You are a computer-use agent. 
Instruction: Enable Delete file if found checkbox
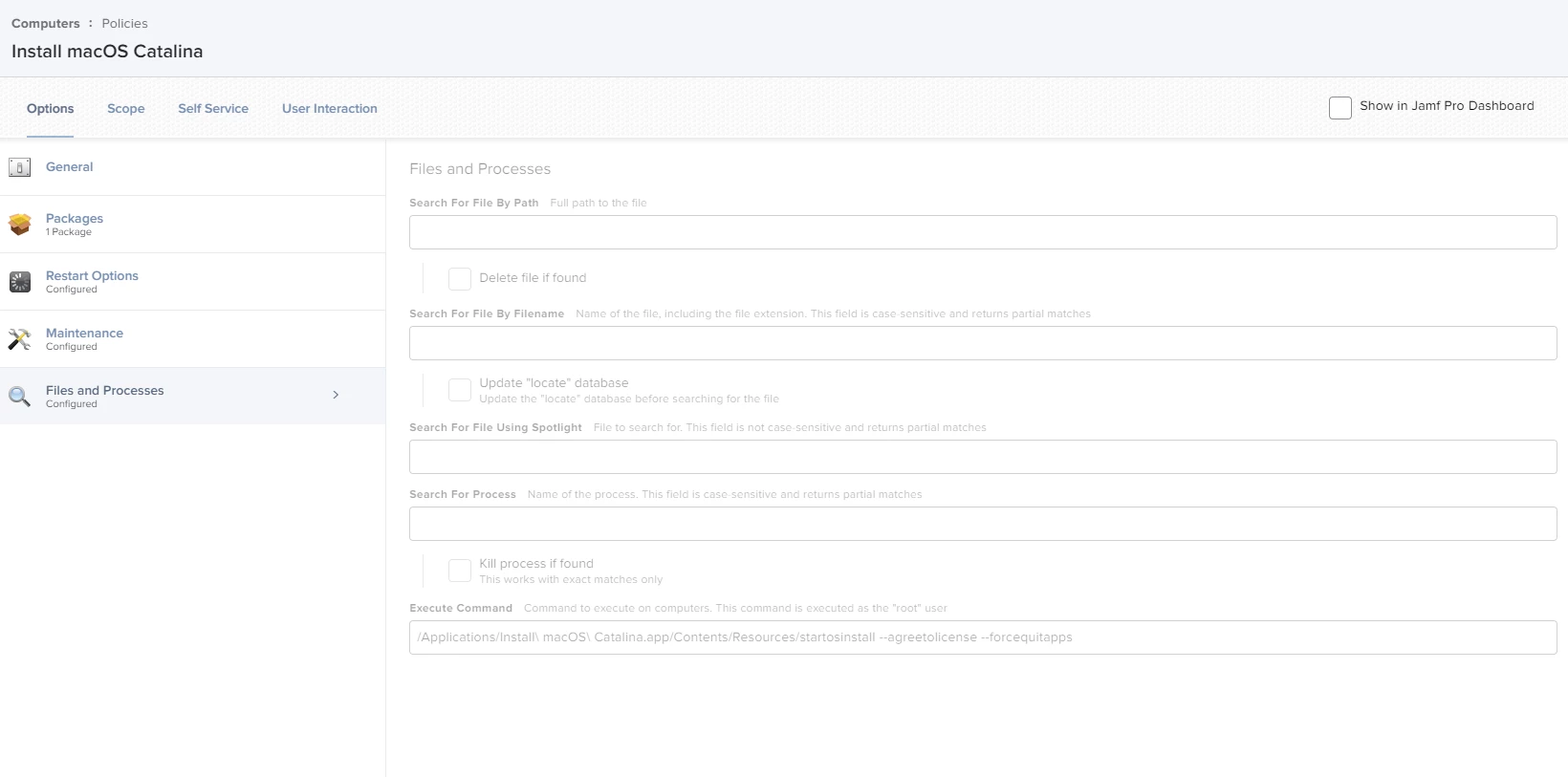point(460,278)
